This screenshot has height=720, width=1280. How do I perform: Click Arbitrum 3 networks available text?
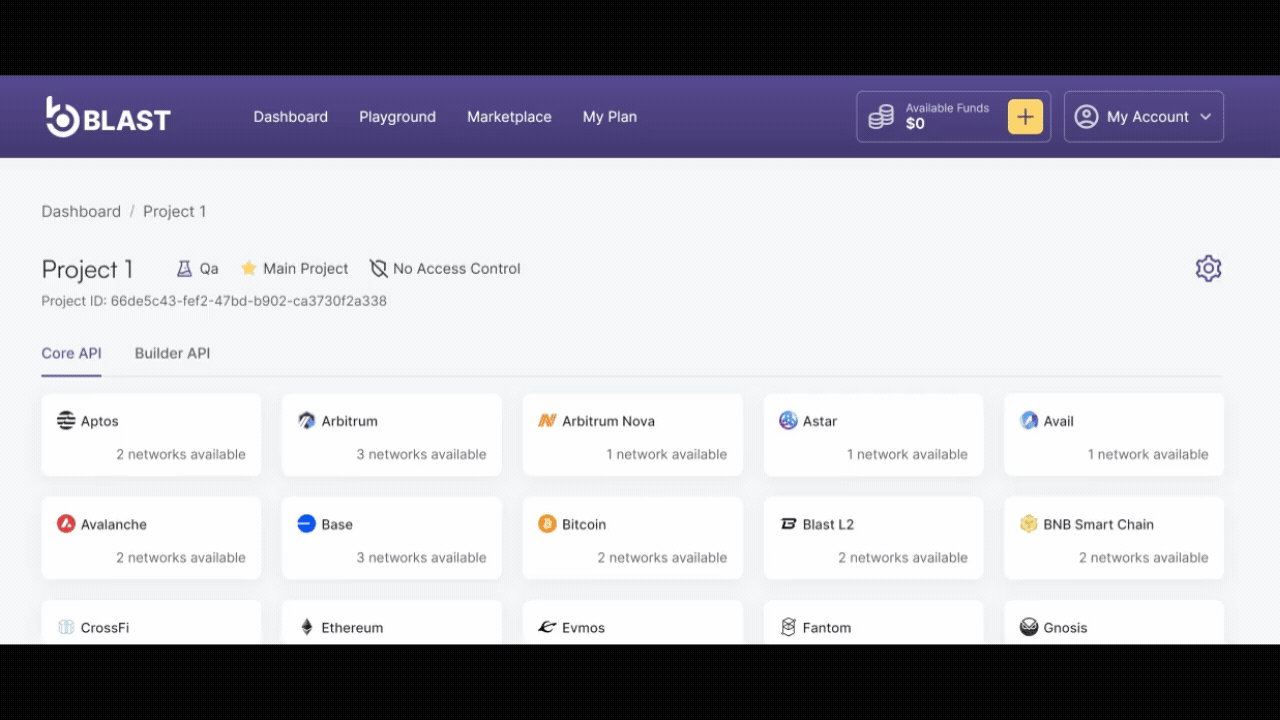tap(421, 454)
